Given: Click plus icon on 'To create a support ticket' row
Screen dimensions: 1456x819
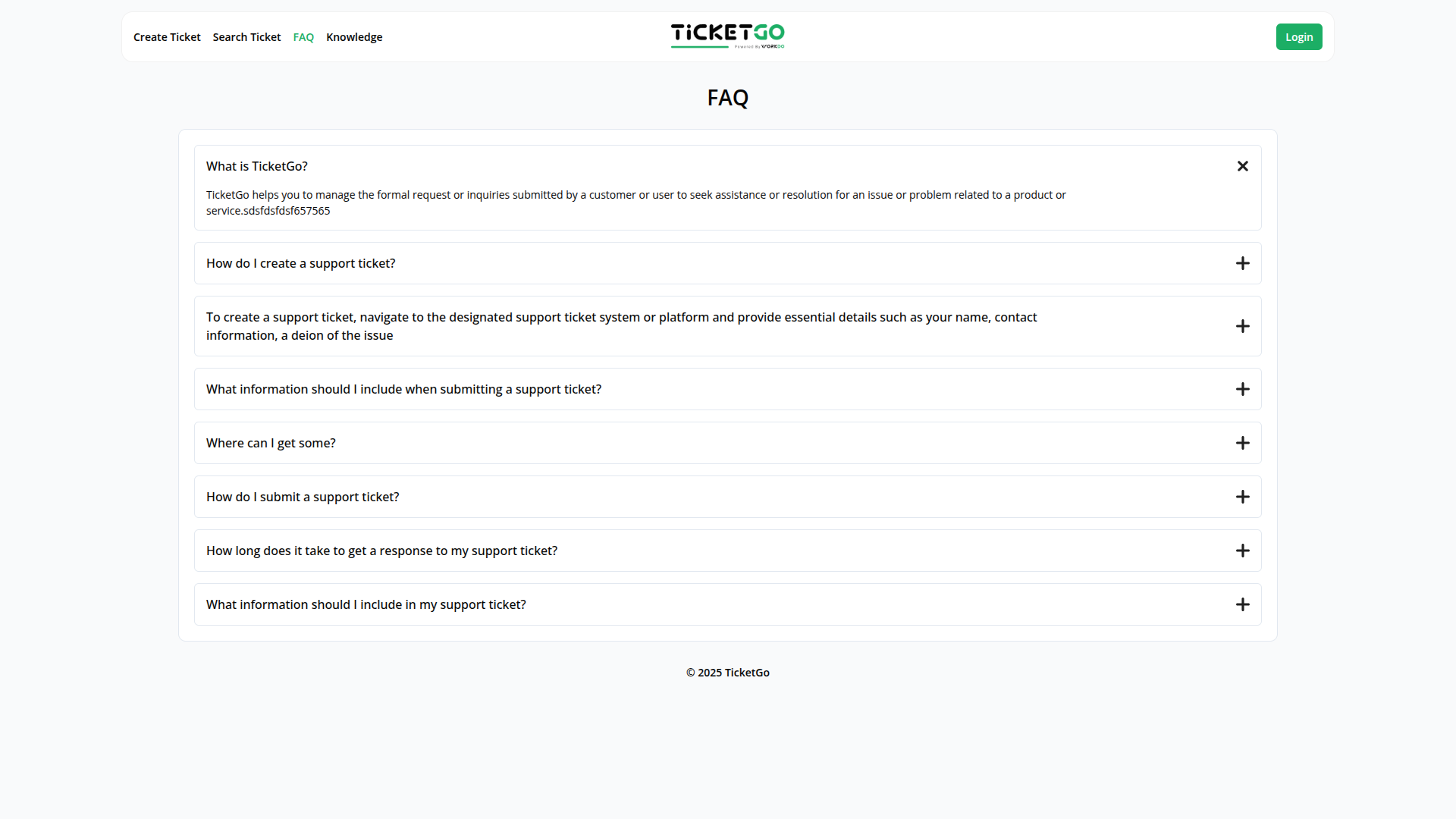Looking at the screenshot, I should (x=1242, y=326).
